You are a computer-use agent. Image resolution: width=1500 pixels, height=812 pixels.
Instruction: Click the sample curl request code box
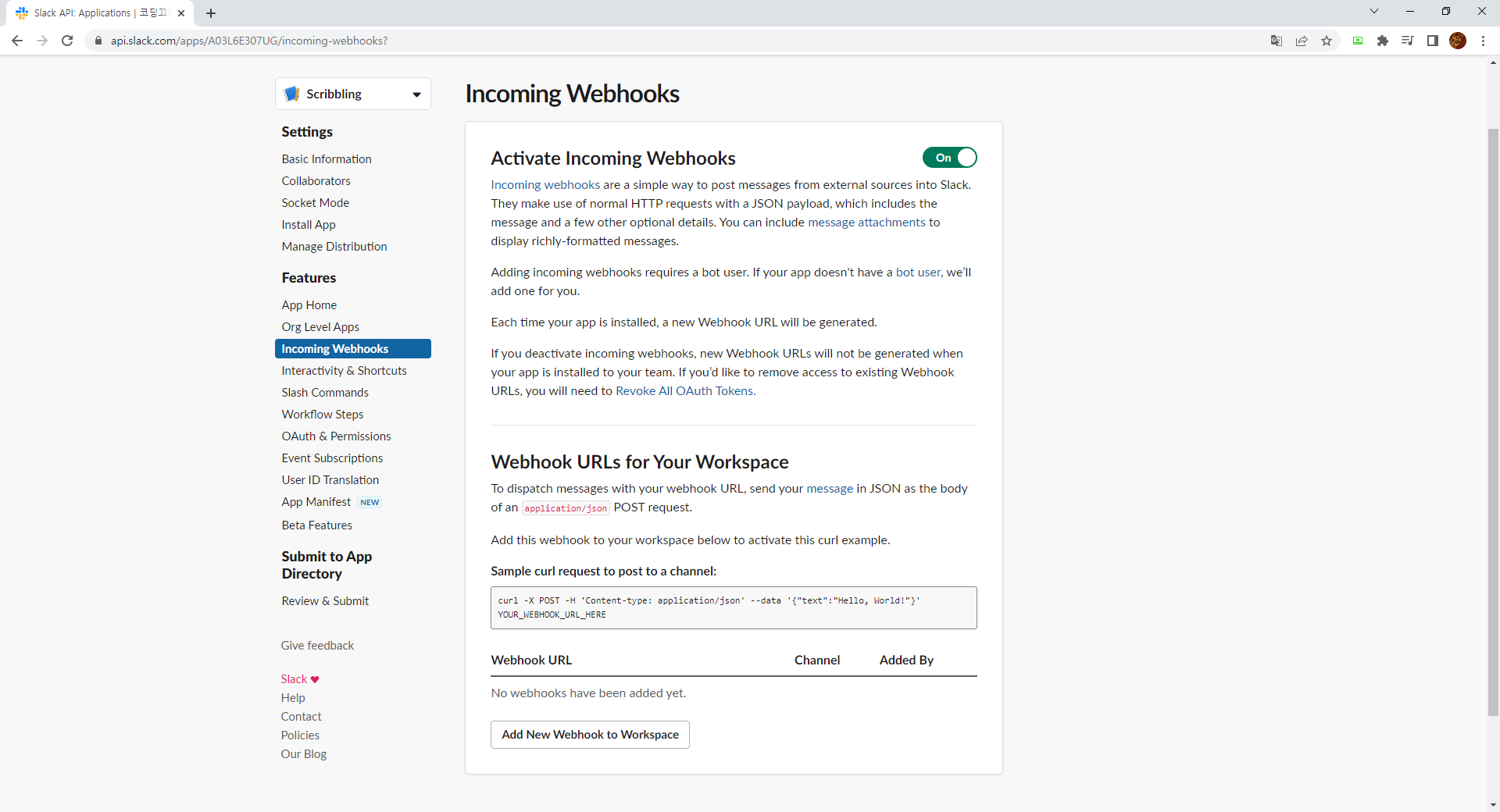tap(734, 607)
